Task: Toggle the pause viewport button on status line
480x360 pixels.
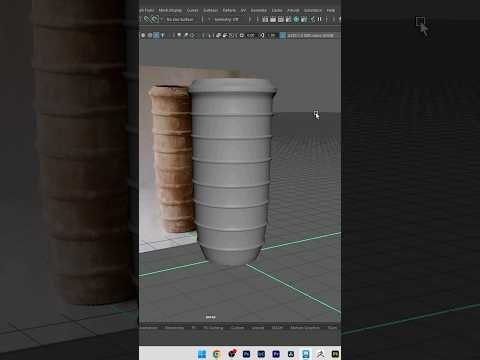Action: click(x=320, y=20)
